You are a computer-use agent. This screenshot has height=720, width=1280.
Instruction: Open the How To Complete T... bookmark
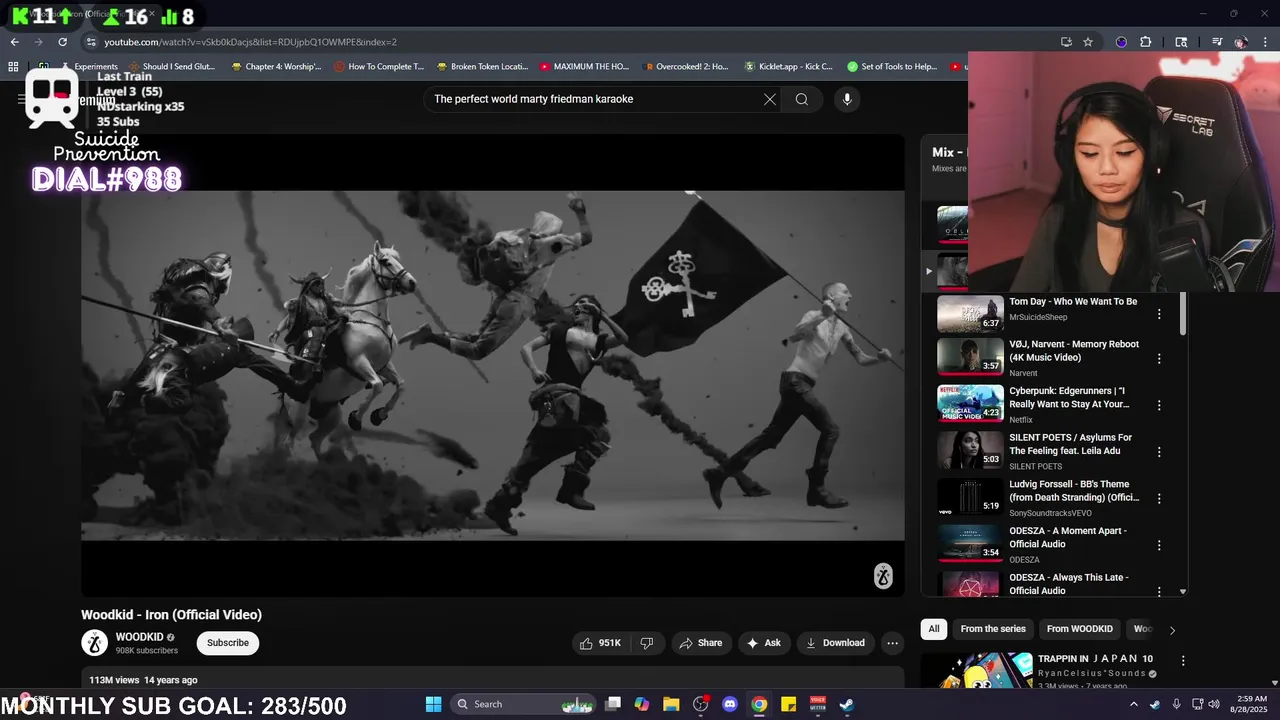tap(379, 67)
